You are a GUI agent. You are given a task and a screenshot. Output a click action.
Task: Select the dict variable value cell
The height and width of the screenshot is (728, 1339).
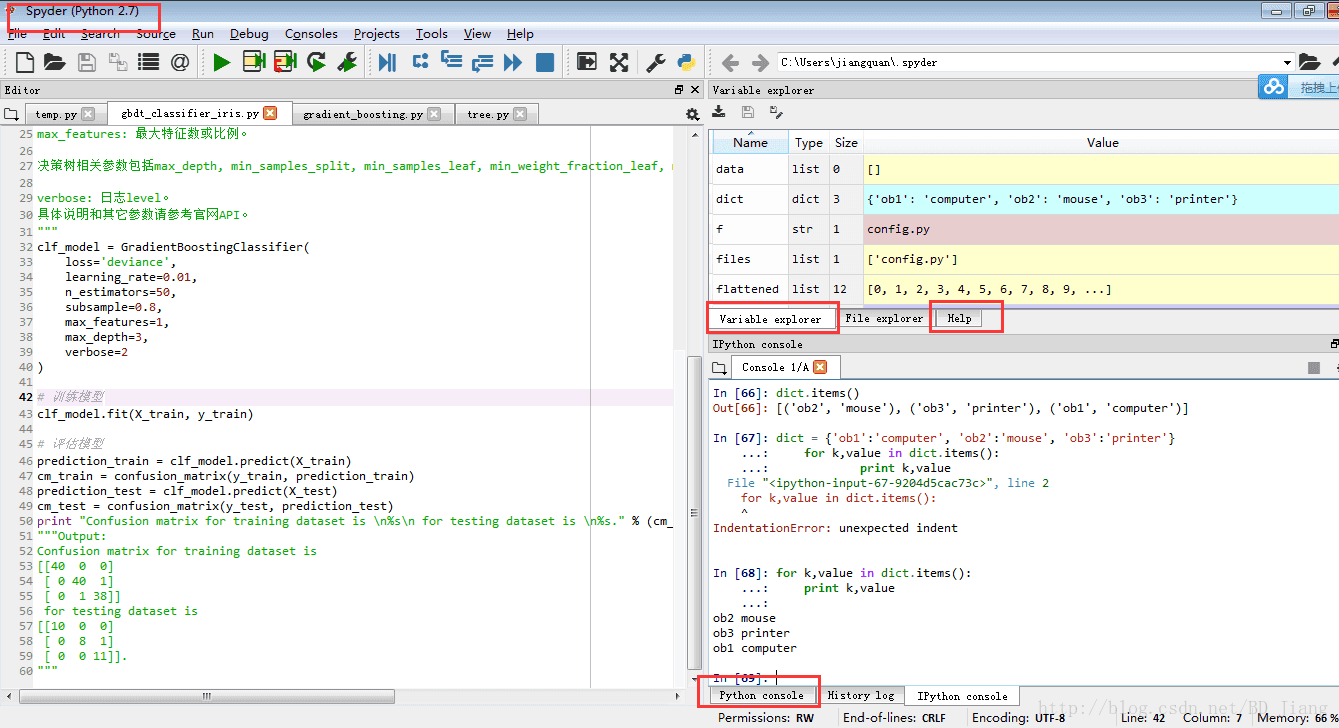pyautogui.click(x=1100, y=199)
